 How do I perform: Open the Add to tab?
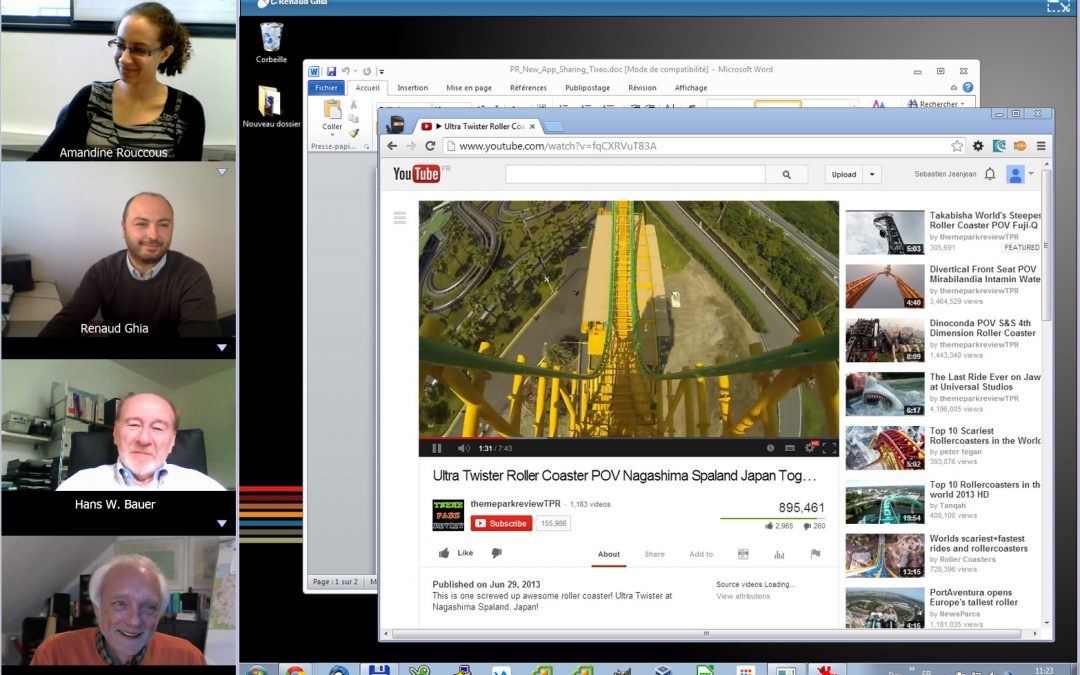(701, 554)
